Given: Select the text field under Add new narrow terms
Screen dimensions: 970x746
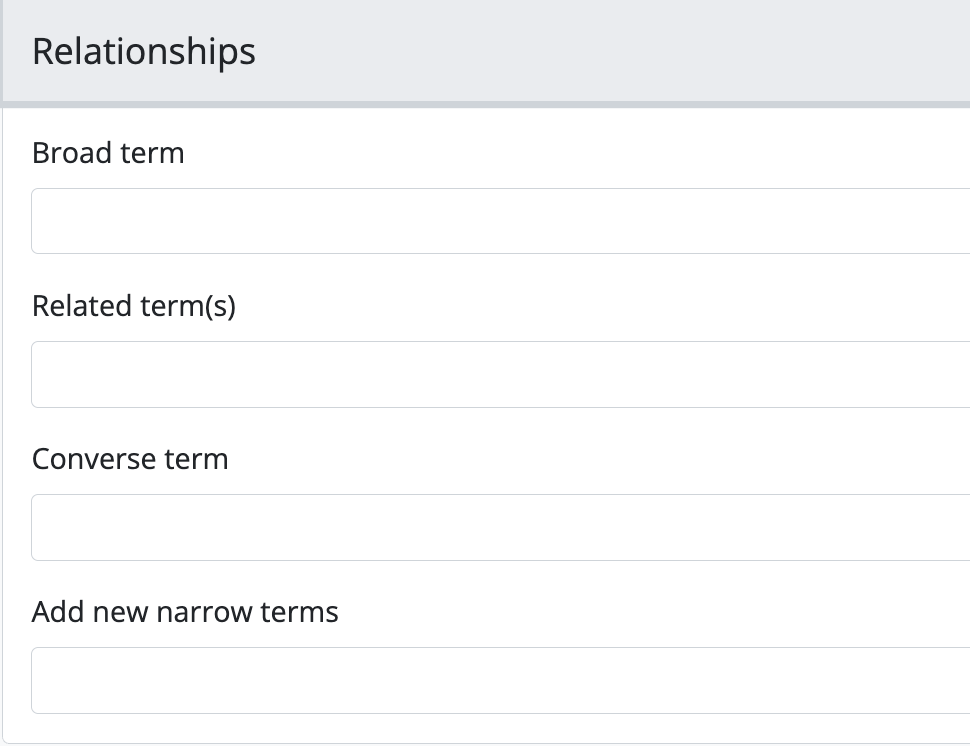Looking at the screenshot, I should [500, 680].
